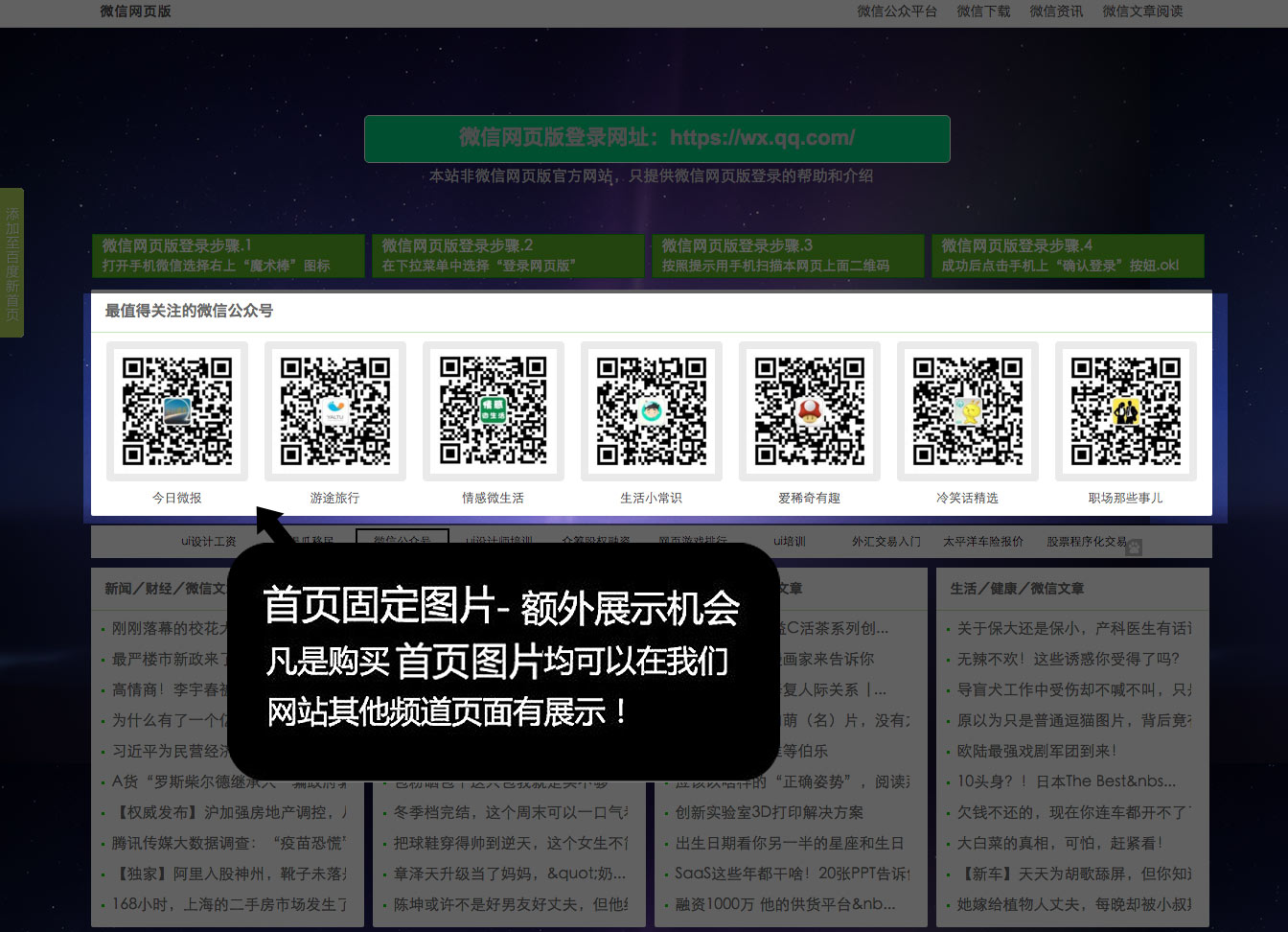Click the 今日微报 QR code
The width and height of the screenshot is (1288, 932).
click(x=177, y=411)
